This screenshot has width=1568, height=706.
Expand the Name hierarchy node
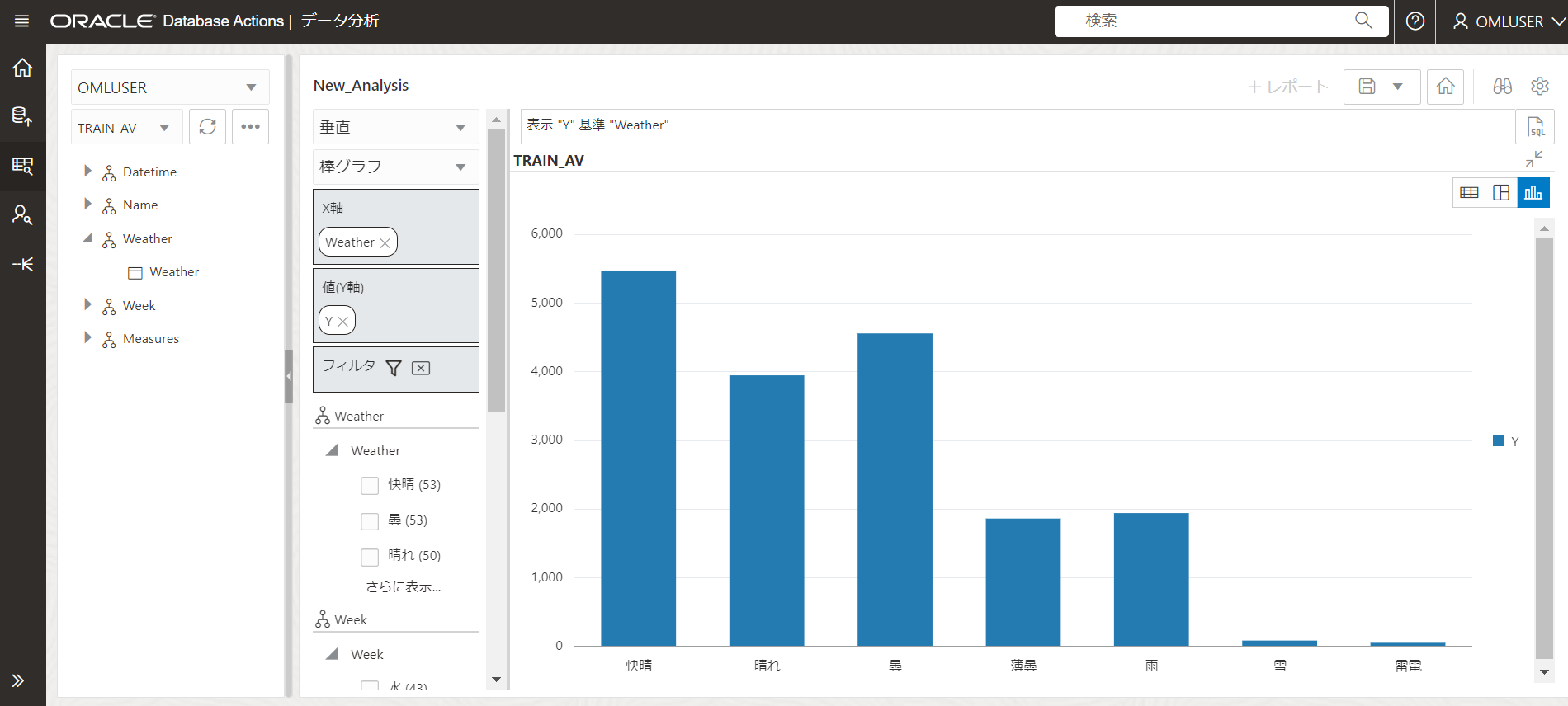(87, 204)
